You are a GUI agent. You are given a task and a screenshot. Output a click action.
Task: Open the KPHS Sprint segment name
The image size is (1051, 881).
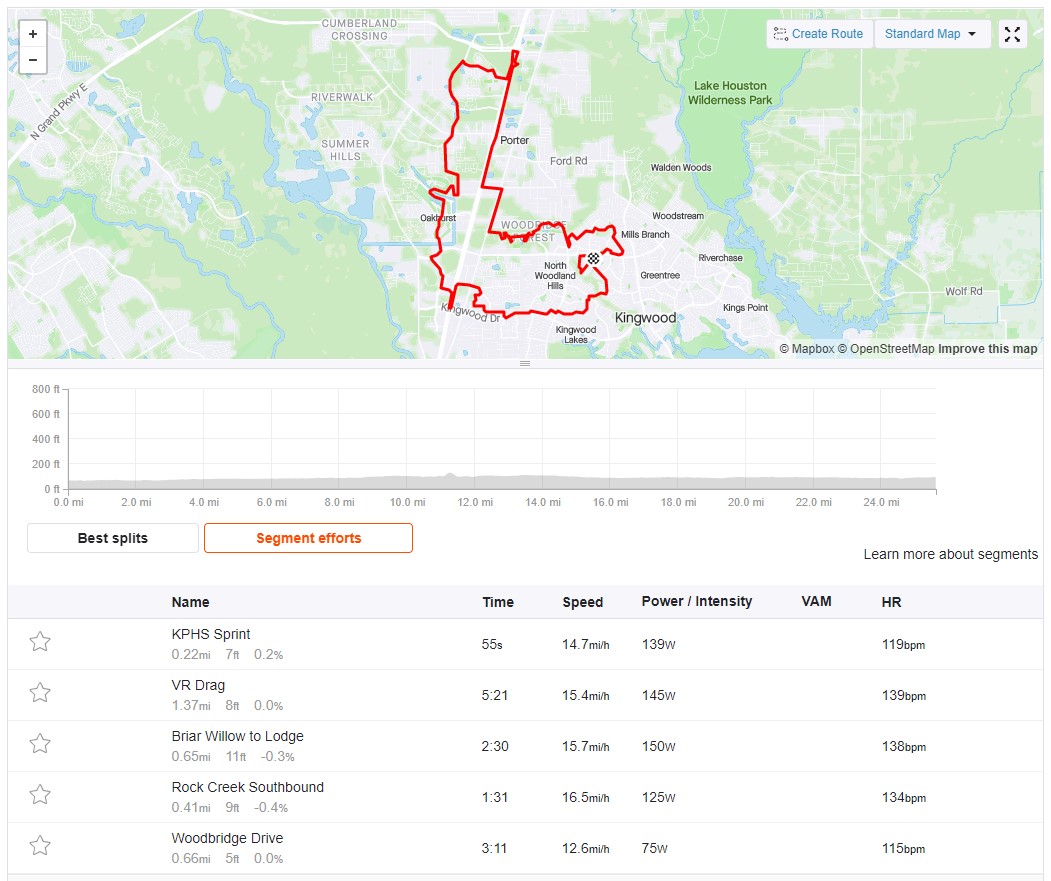pyautogui.click(x=210, y=634)
